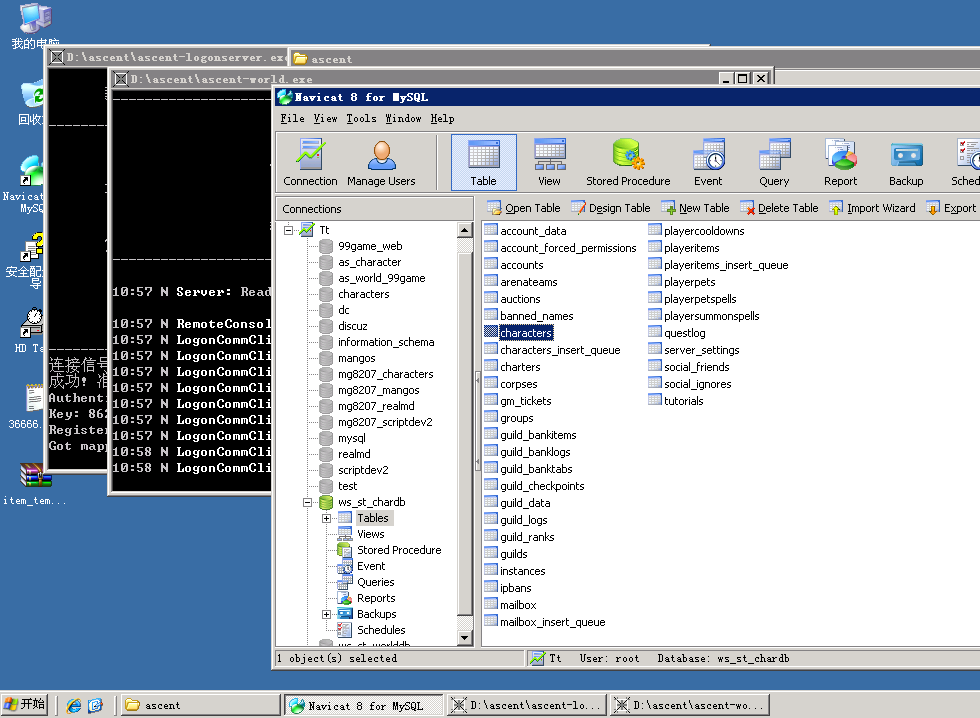Viewport: 980px width, 718px height.
Task: Open the Help menu
Action: [442, 119]
